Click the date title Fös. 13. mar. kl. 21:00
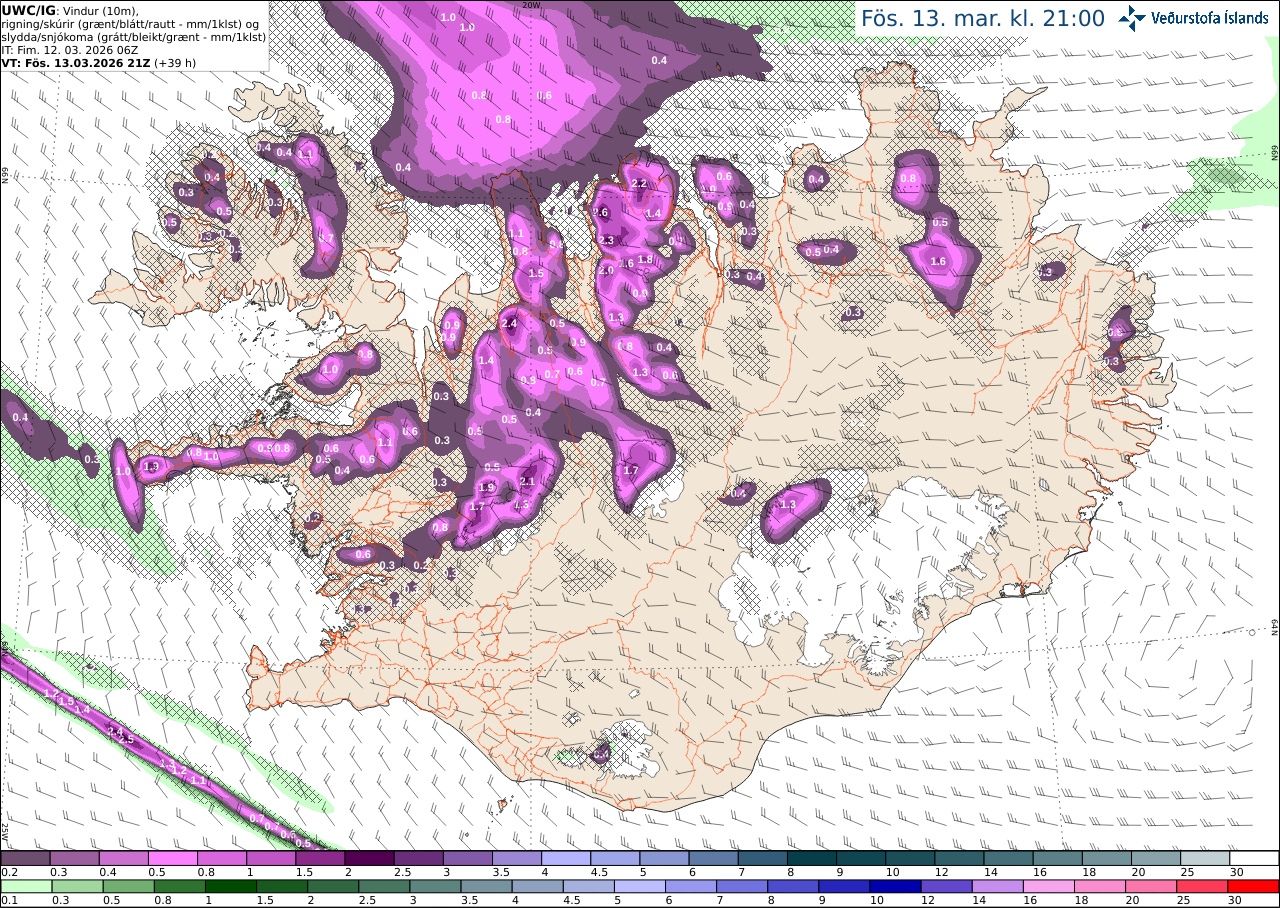This screenshot has height=908, width=1280. coord(983,18)
